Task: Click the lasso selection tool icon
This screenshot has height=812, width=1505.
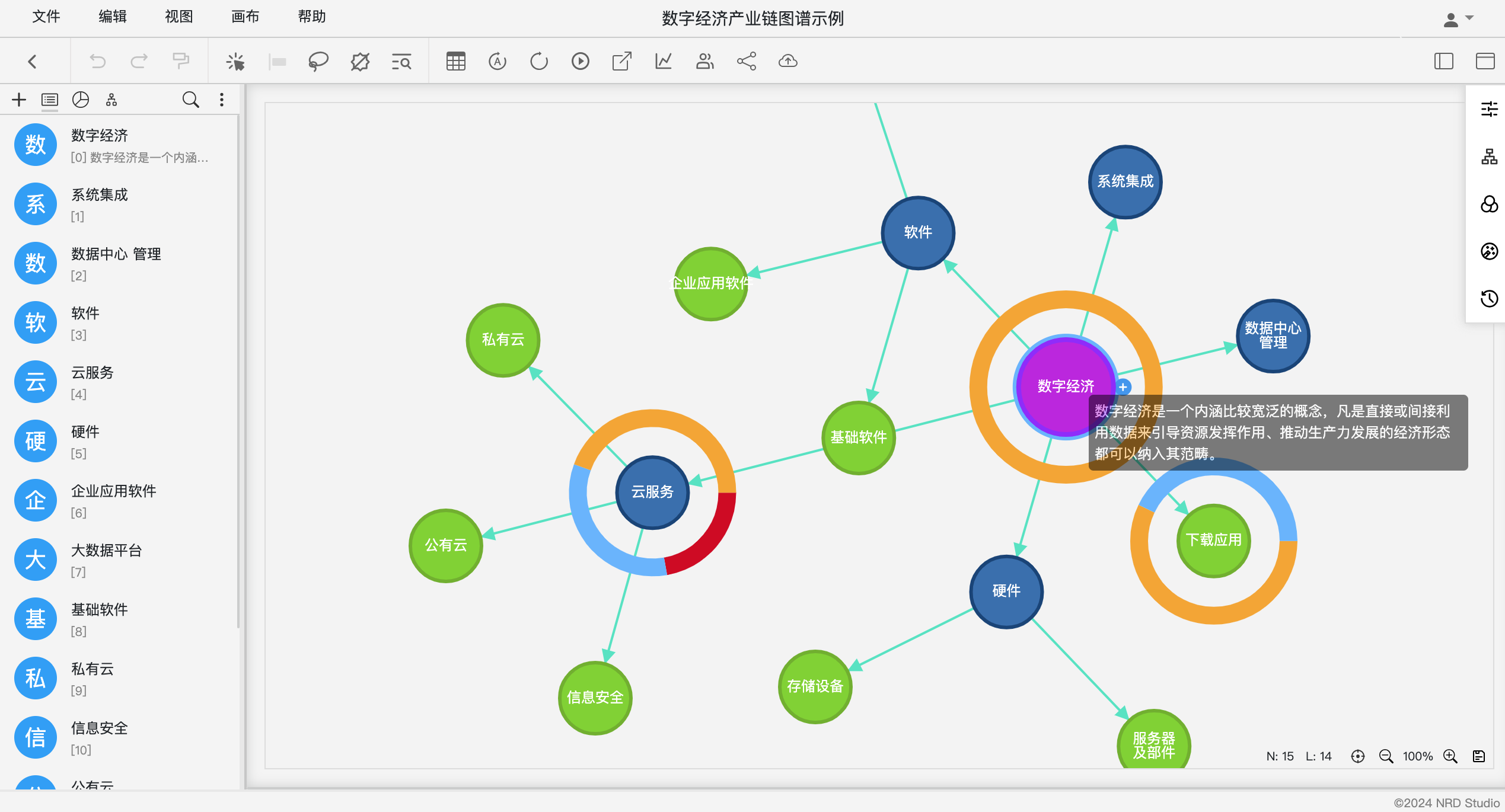Action: [x=318, y=61]
